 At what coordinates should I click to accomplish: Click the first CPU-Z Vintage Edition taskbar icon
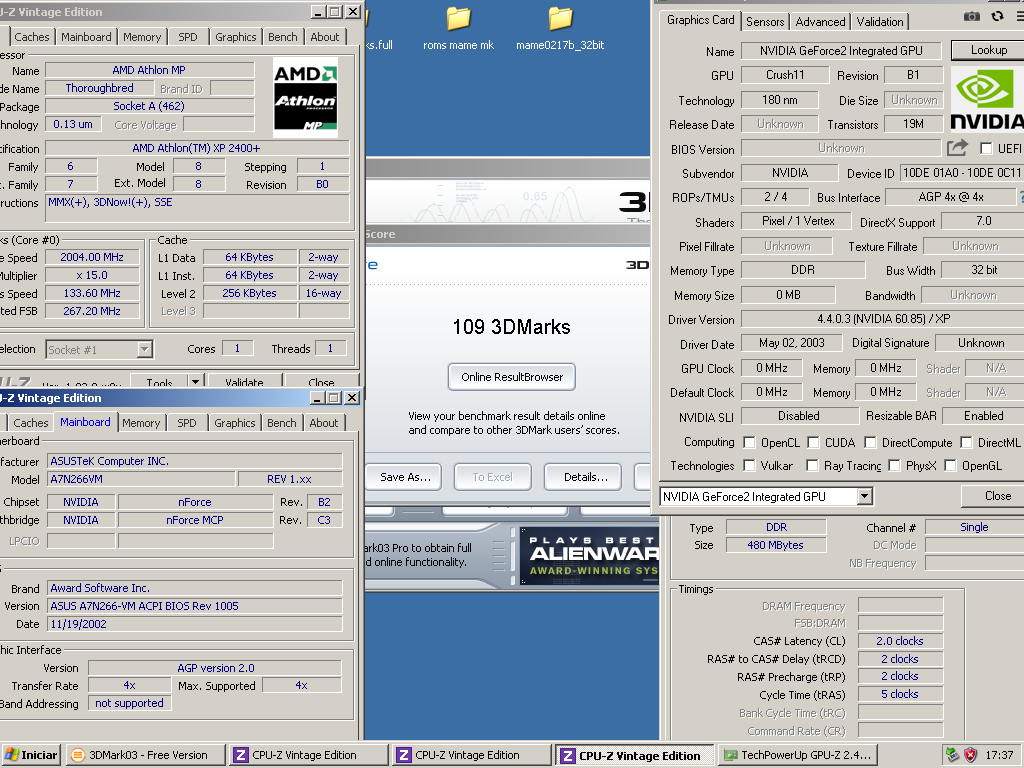tap(308, 755)
